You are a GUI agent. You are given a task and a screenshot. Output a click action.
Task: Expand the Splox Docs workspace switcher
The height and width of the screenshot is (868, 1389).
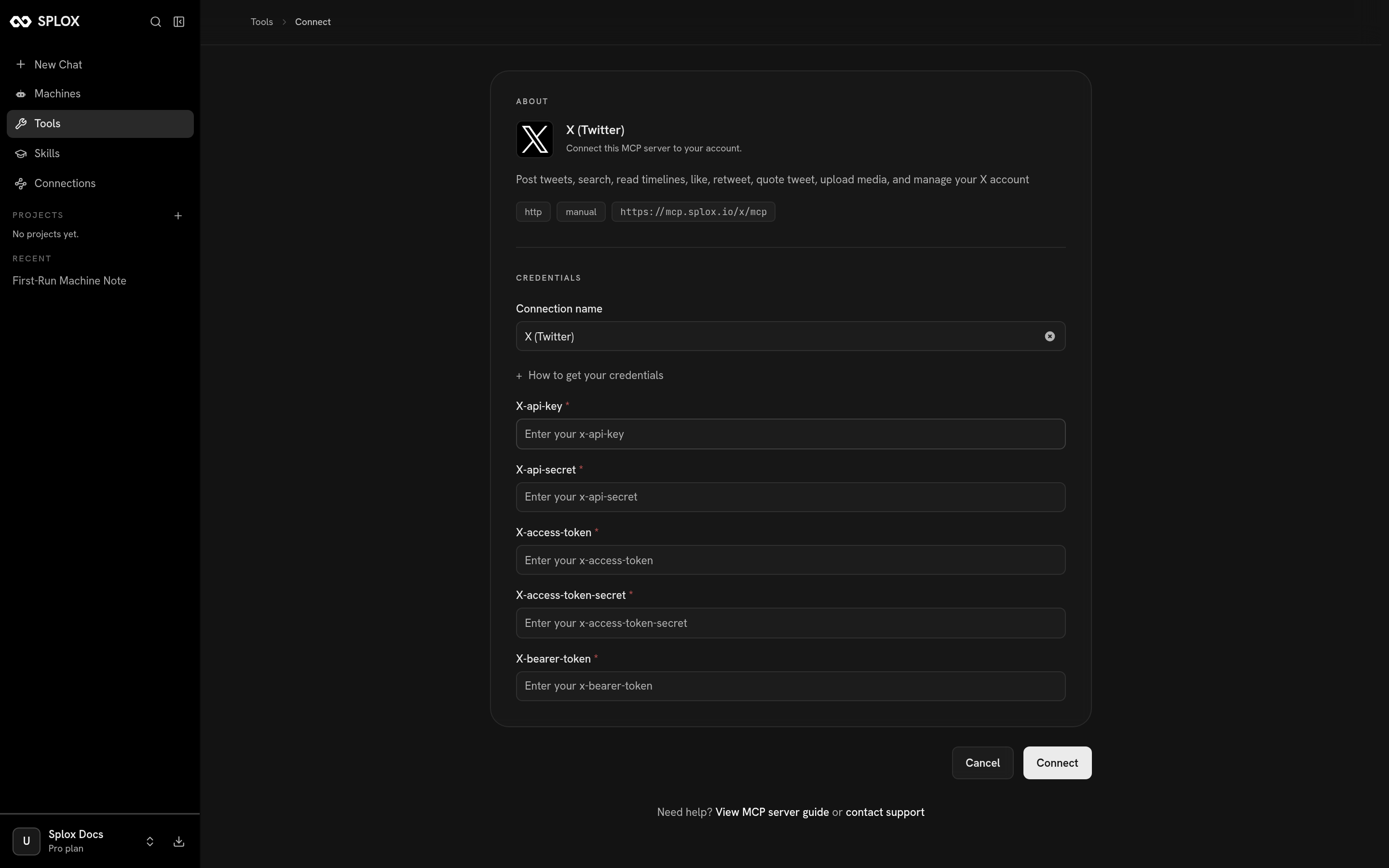tap(150, 841)
